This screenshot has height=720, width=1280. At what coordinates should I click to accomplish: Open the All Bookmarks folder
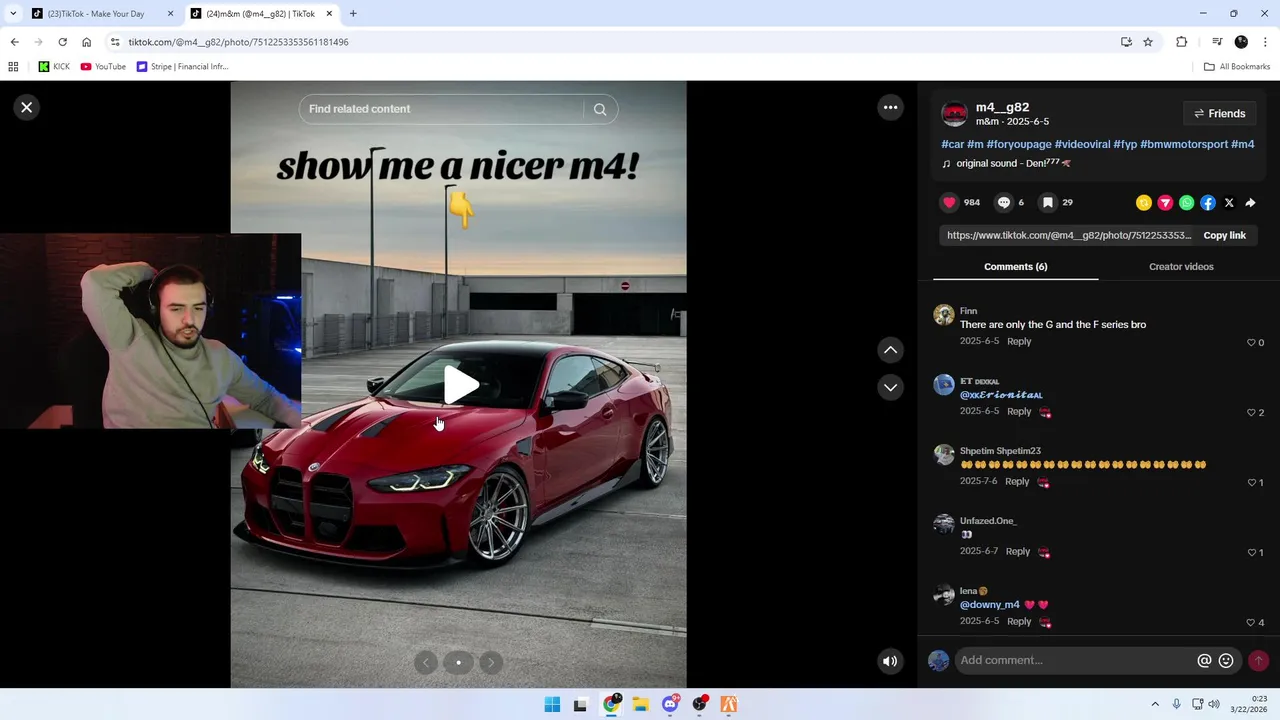[x=1237, y=67]
